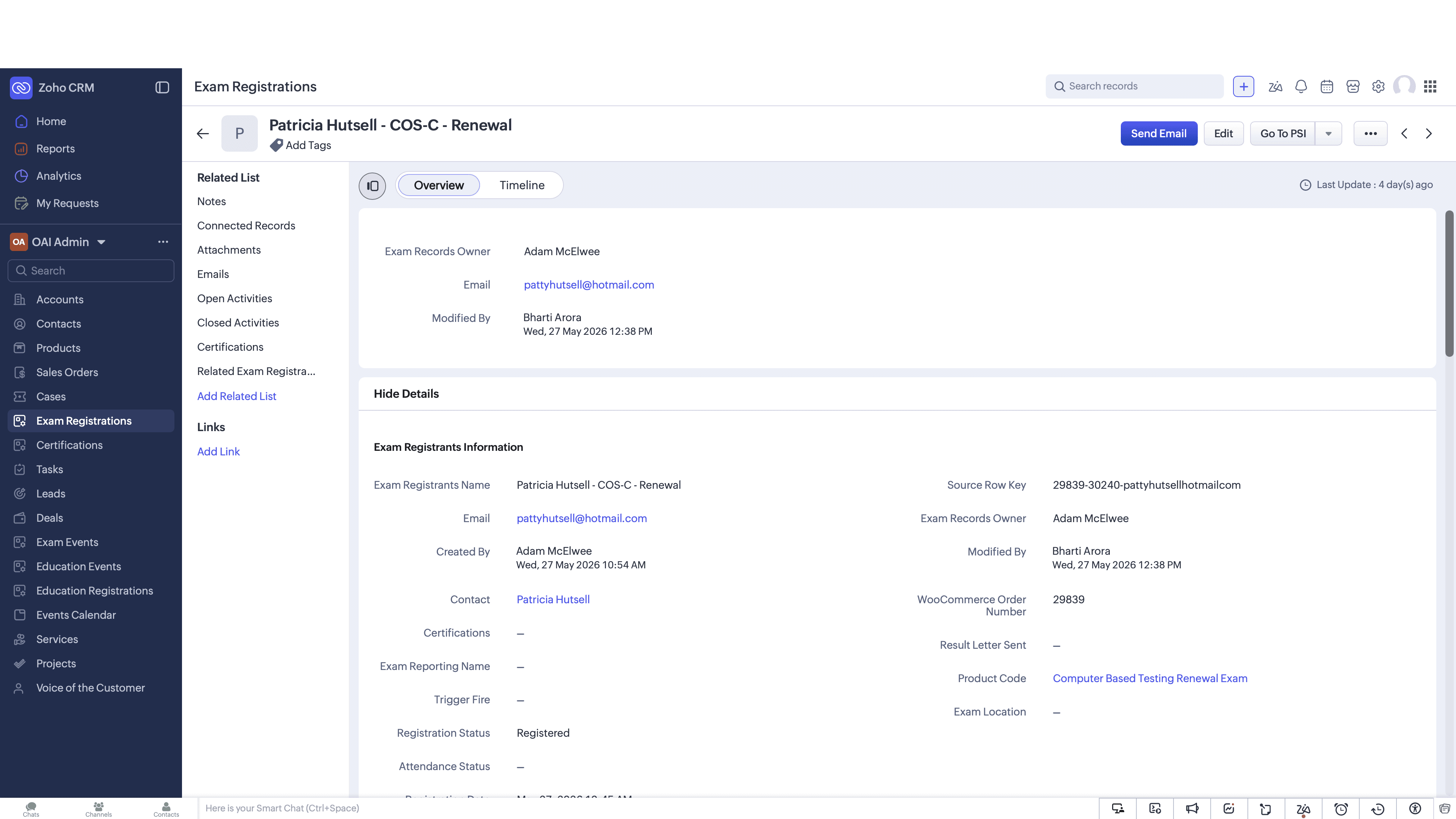
Task: Open Computer Based Testing Renewal Exam link
Action: click(1150, 679)
